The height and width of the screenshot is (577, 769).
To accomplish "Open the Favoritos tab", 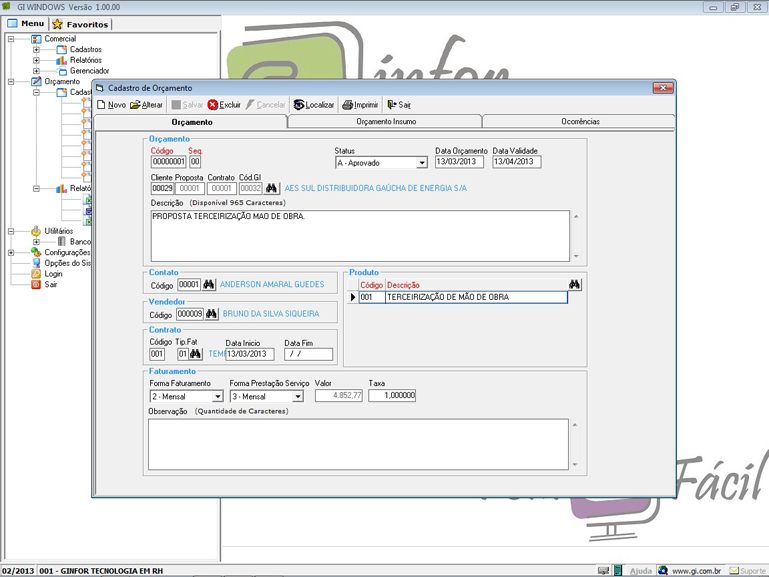I will (81, 24).
